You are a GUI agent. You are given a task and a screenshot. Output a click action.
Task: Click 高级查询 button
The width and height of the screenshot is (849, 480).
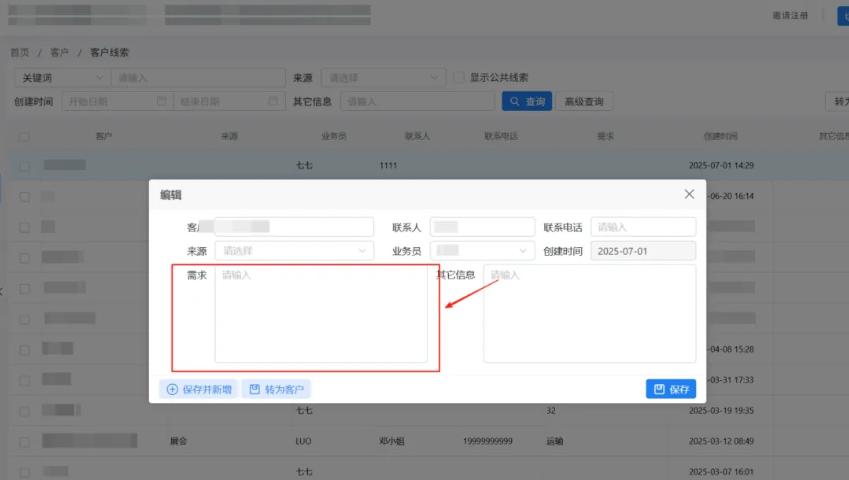tap(584, 101)
